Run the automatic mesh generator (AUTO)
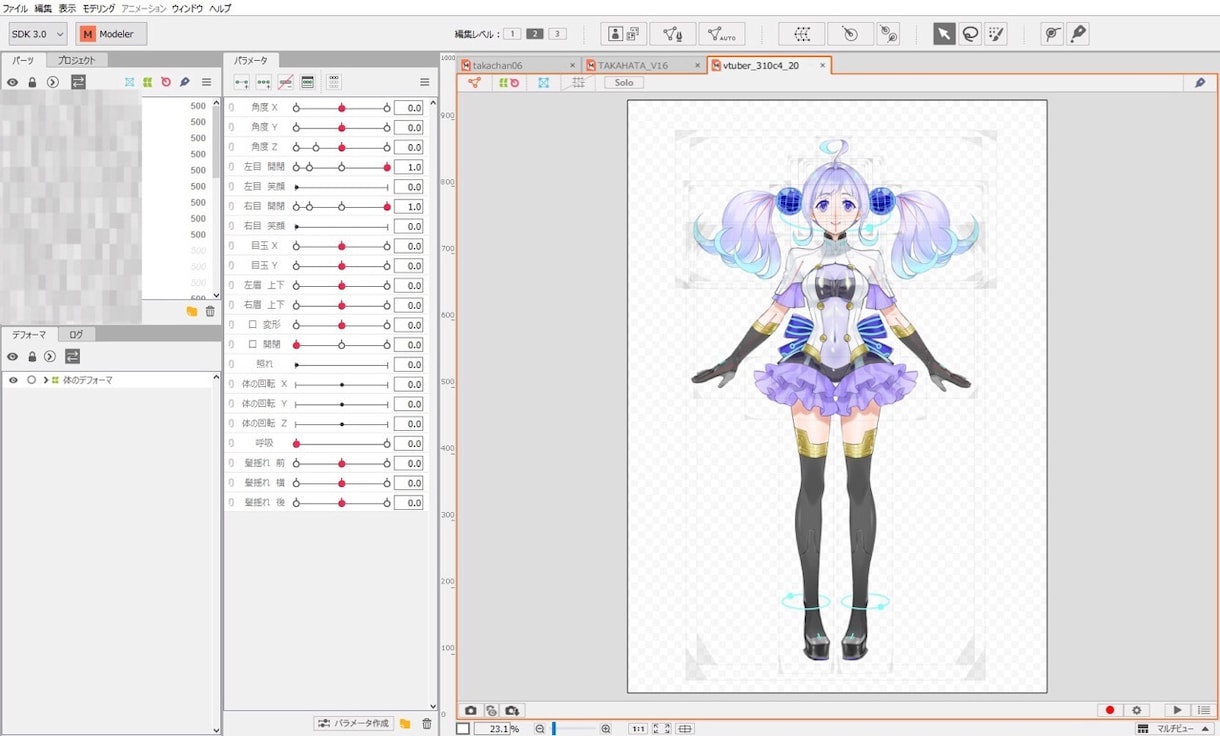The width and height of the screenshot is (1220, 736). [722, 34]
